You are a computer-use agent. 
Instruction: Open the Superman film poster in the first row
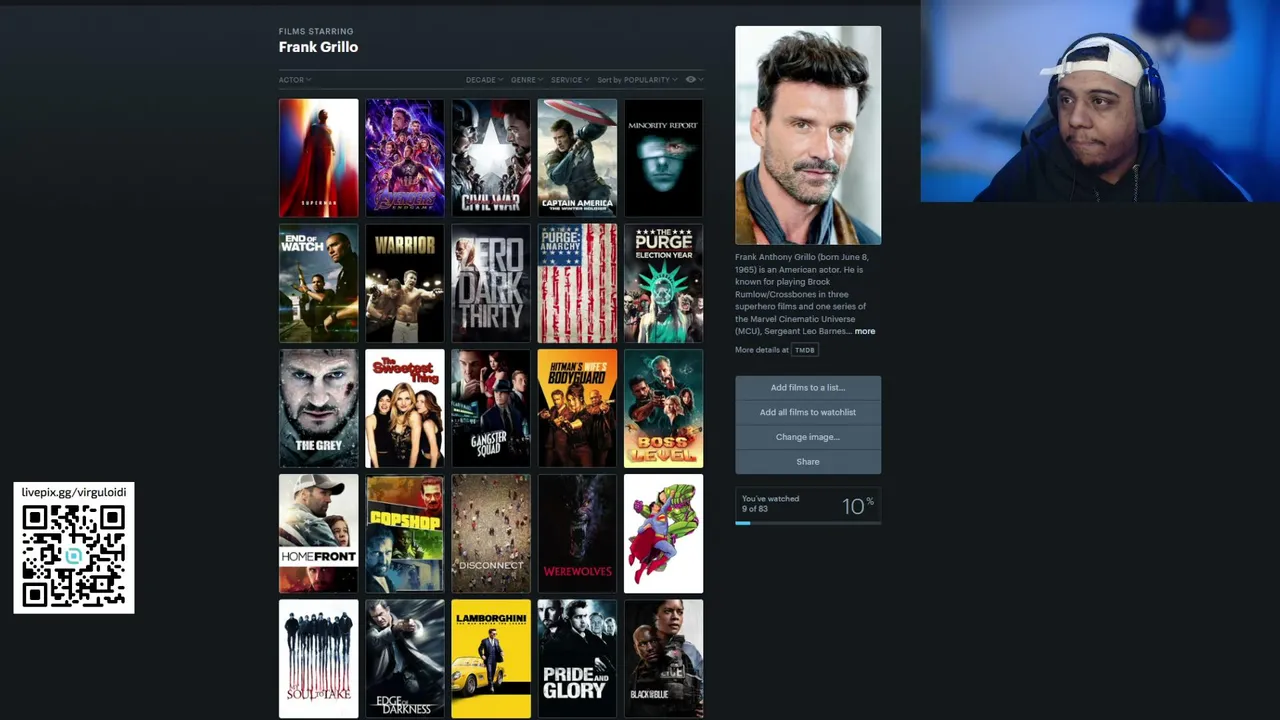(x=318, y=158)
